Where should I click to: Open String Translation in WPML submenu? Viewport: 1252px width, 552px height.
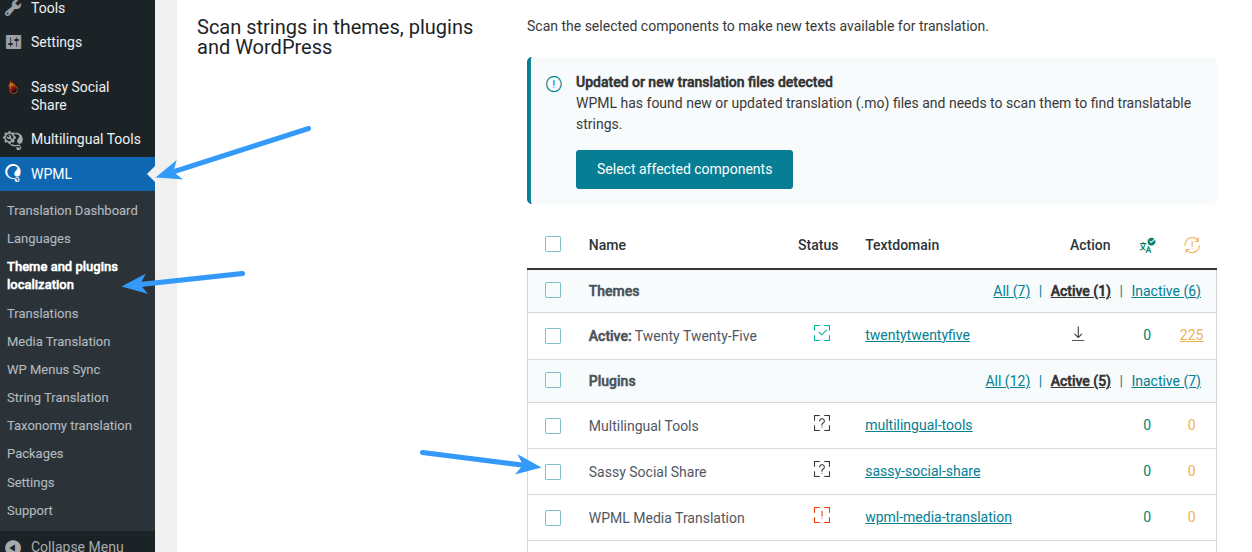tap(58, 397)
